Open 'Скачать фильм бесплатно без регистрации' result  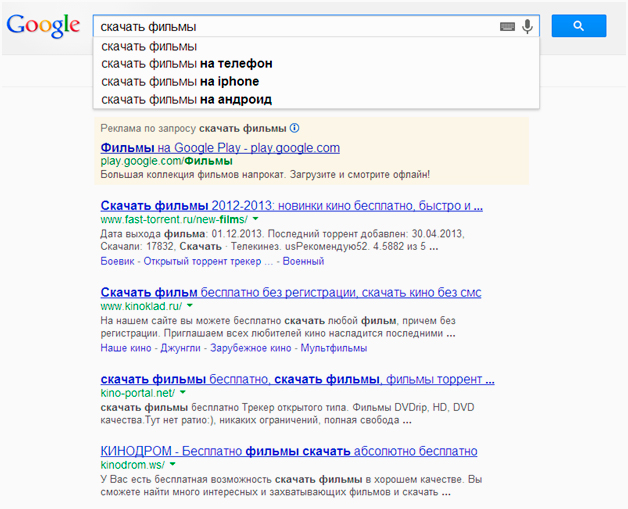(x=291, y=292)
